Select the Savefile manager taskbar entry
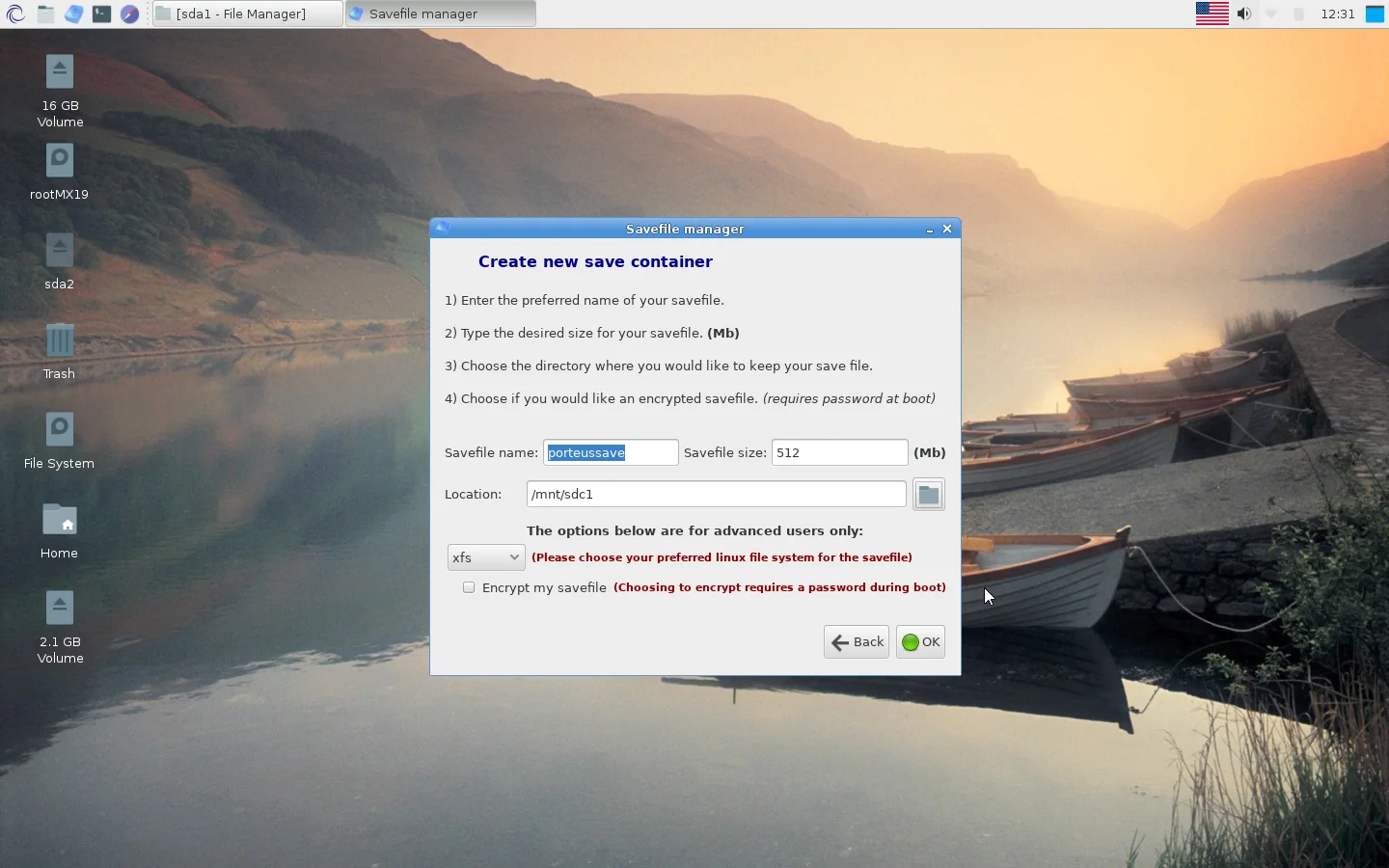Viewport: 1389px width, 868px height. coord(440,14)
